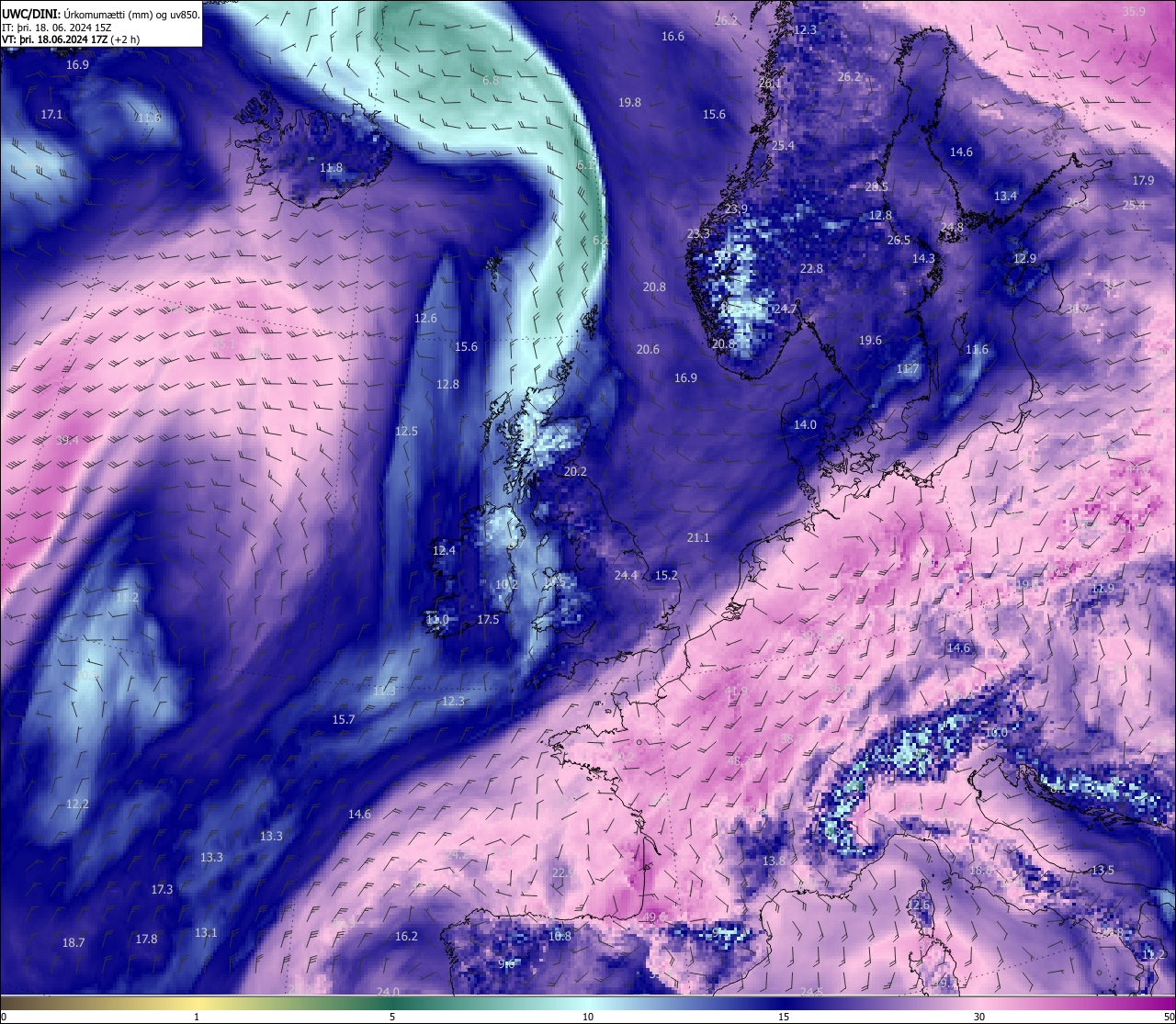Click the 24.4 value over England
This screenshot has width=1176, height=1024.
tap(626, 576)
